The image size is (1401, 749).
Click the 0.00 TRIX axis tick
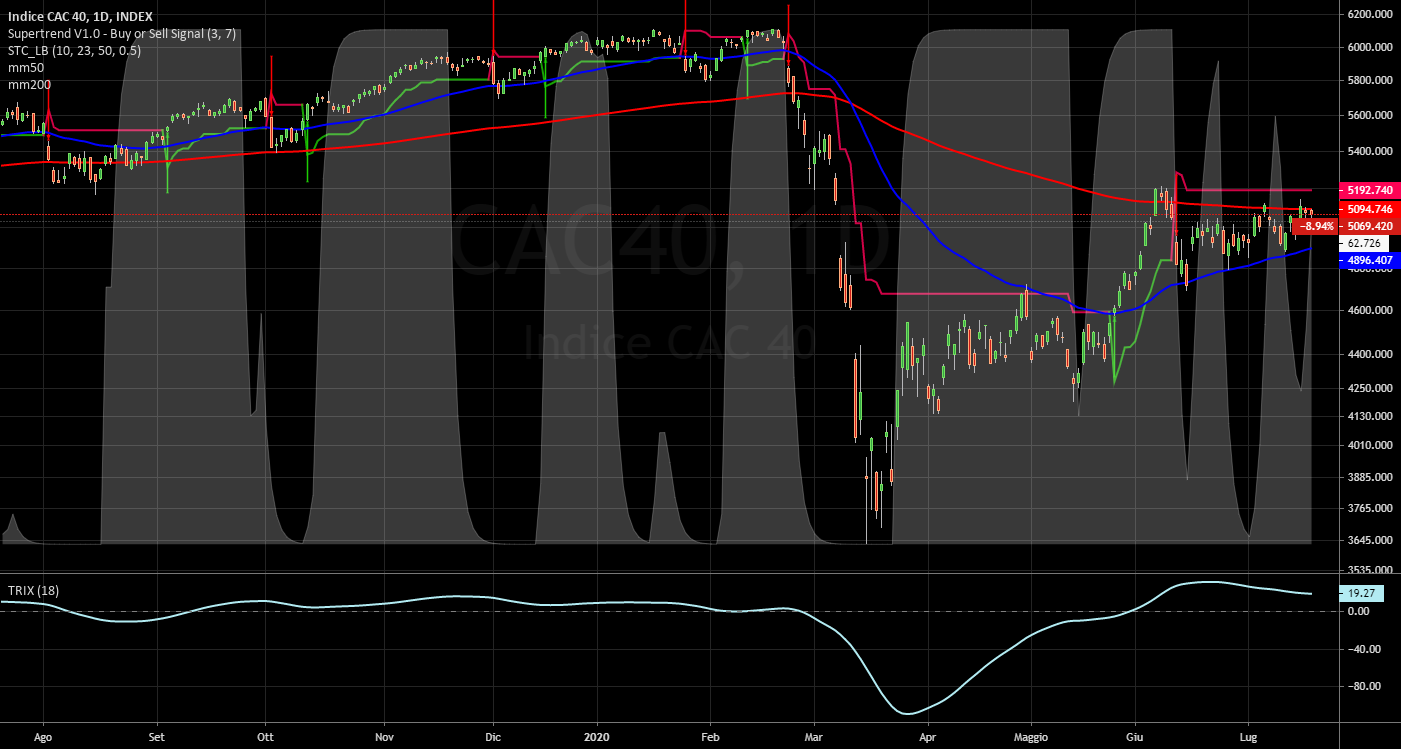click(1358, 611)
